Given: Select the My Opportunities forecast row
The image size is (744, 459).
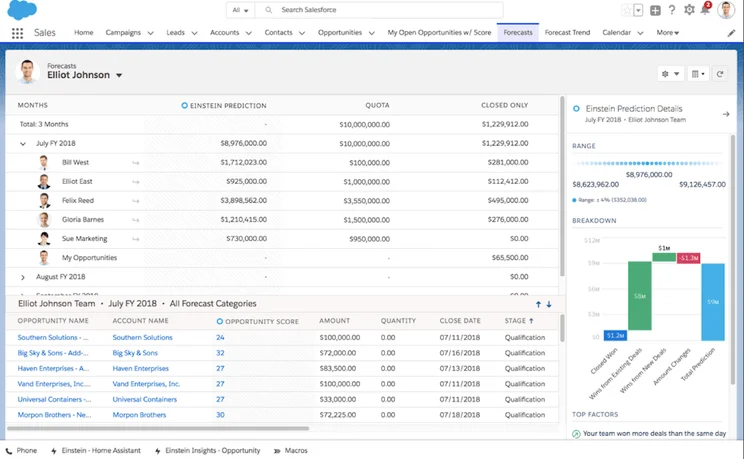Looking at the screenshot, I should (282, 258).
